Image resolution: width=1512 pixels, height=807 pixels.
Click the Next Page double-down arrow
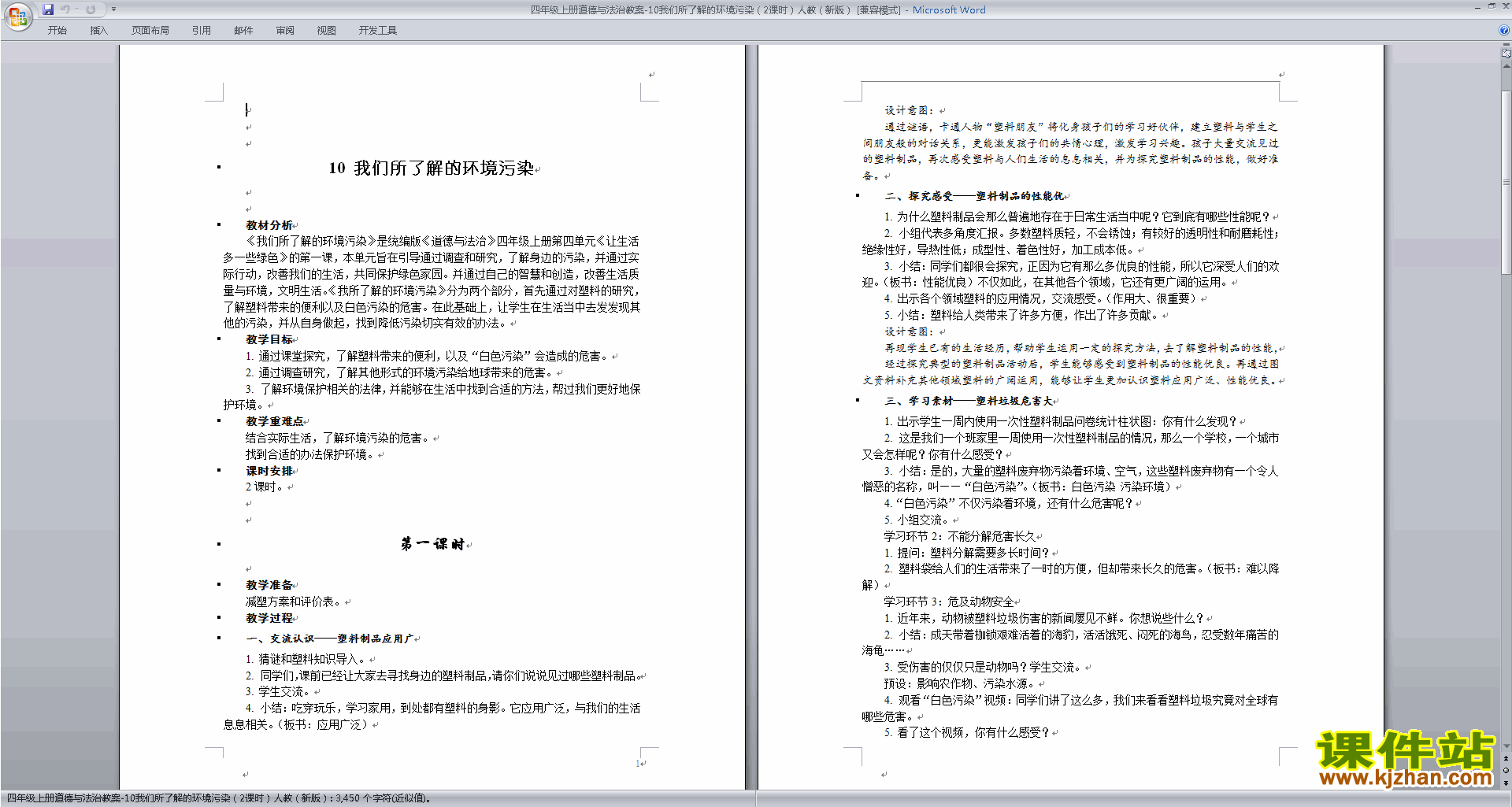click(1506, 783)
